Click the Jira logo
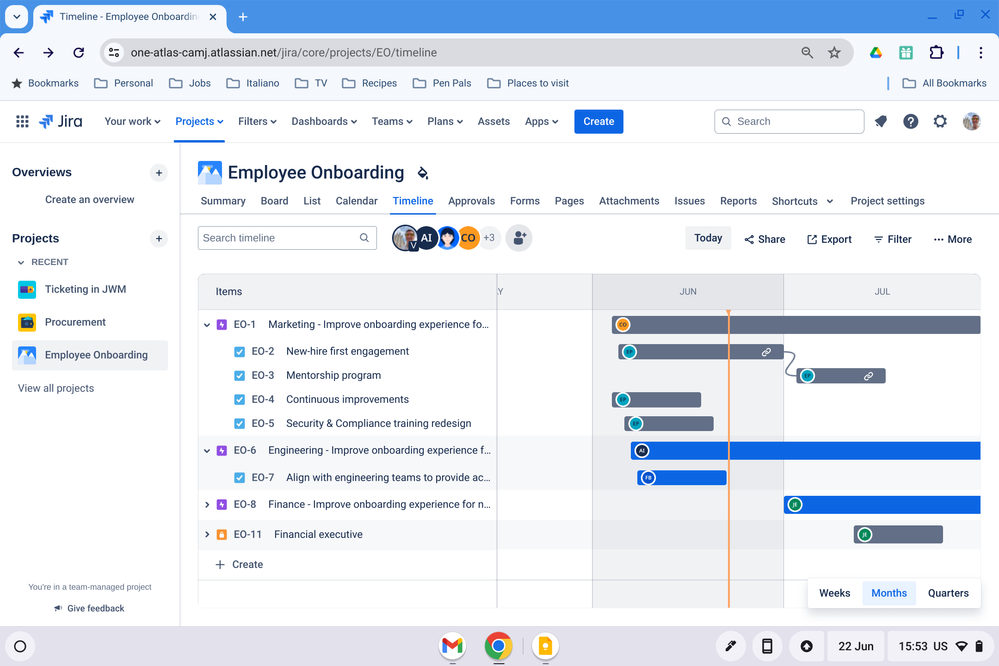 coord(61,121)
